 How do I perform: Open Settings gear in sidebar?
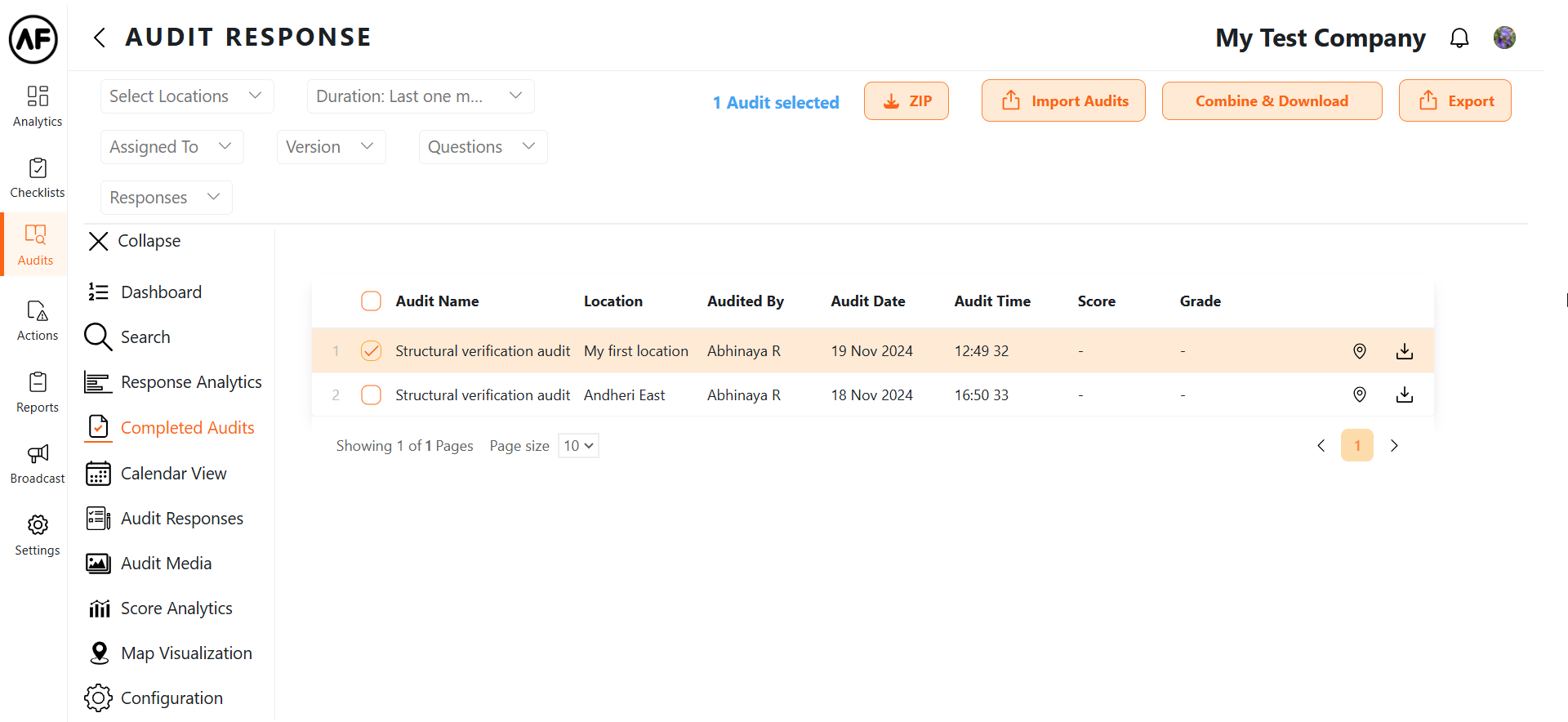[38, 535]
